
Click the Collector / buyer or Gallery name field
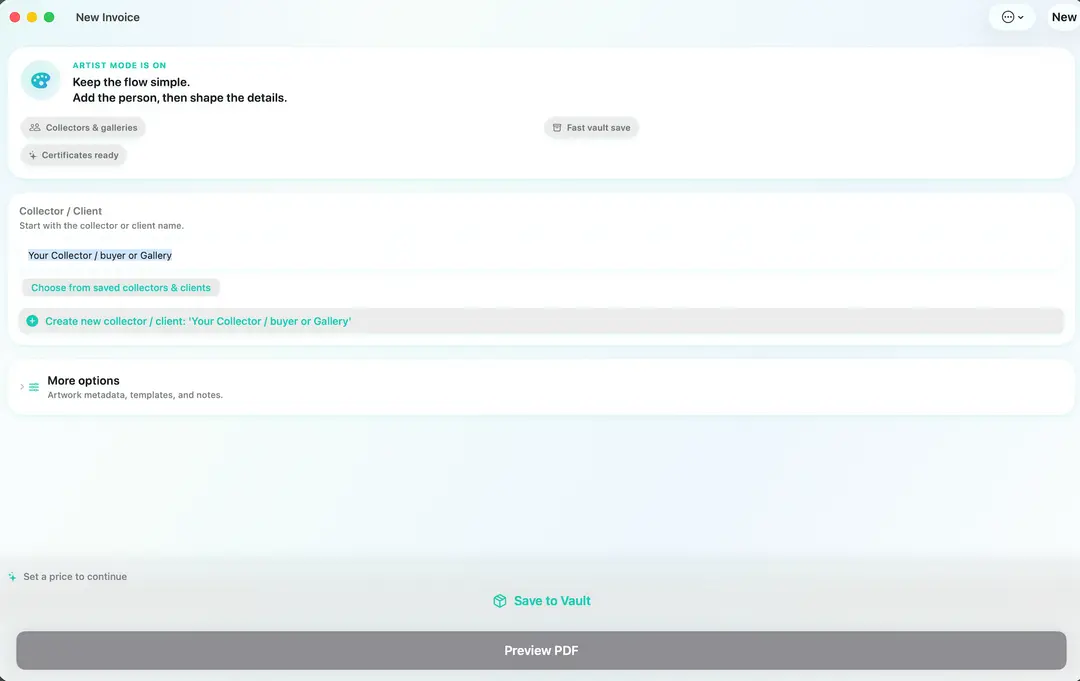[541, 255]
